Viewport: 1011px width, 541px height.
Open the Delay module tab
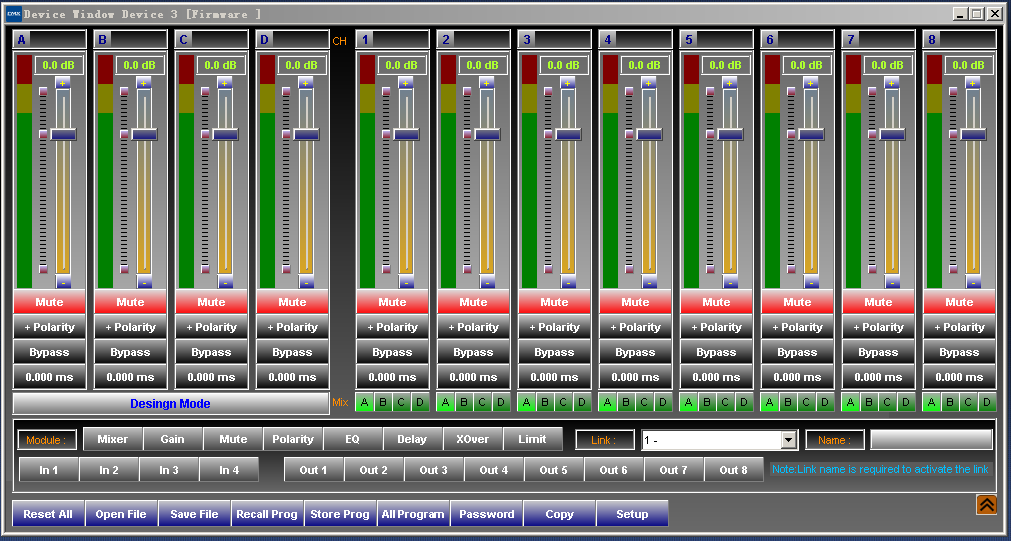413,439
